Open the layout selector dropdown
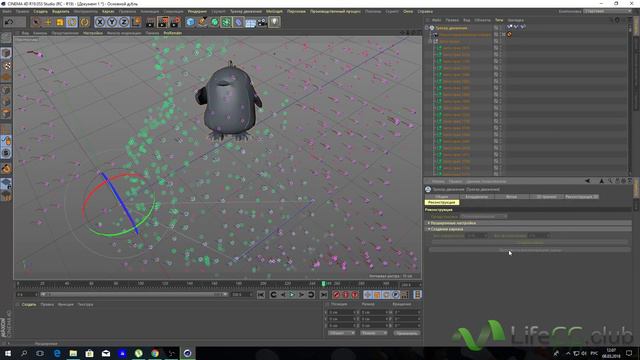This screenshot has width=640, height=360. pyautogui.click(x=606, y=11)
